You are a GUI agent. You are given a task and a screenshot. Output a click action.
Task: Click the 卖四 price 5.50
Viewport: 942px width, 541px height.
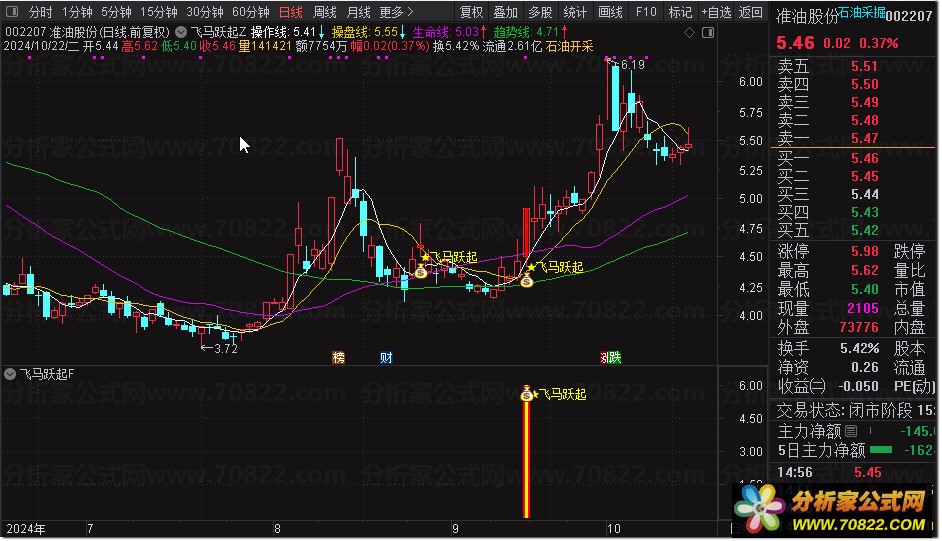[x=864, y=84]
